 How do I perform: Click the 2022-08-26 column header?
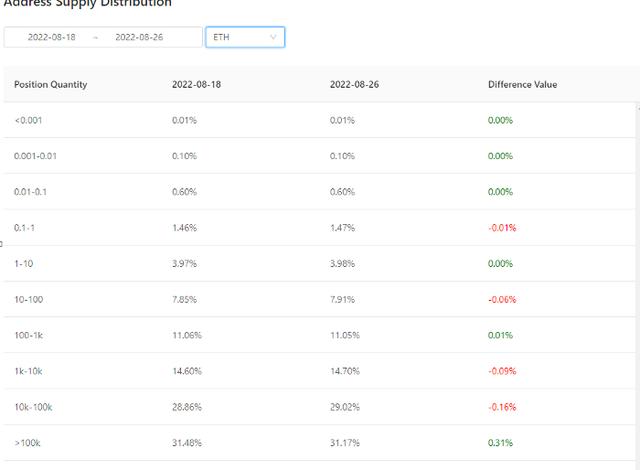coord(354,84)
